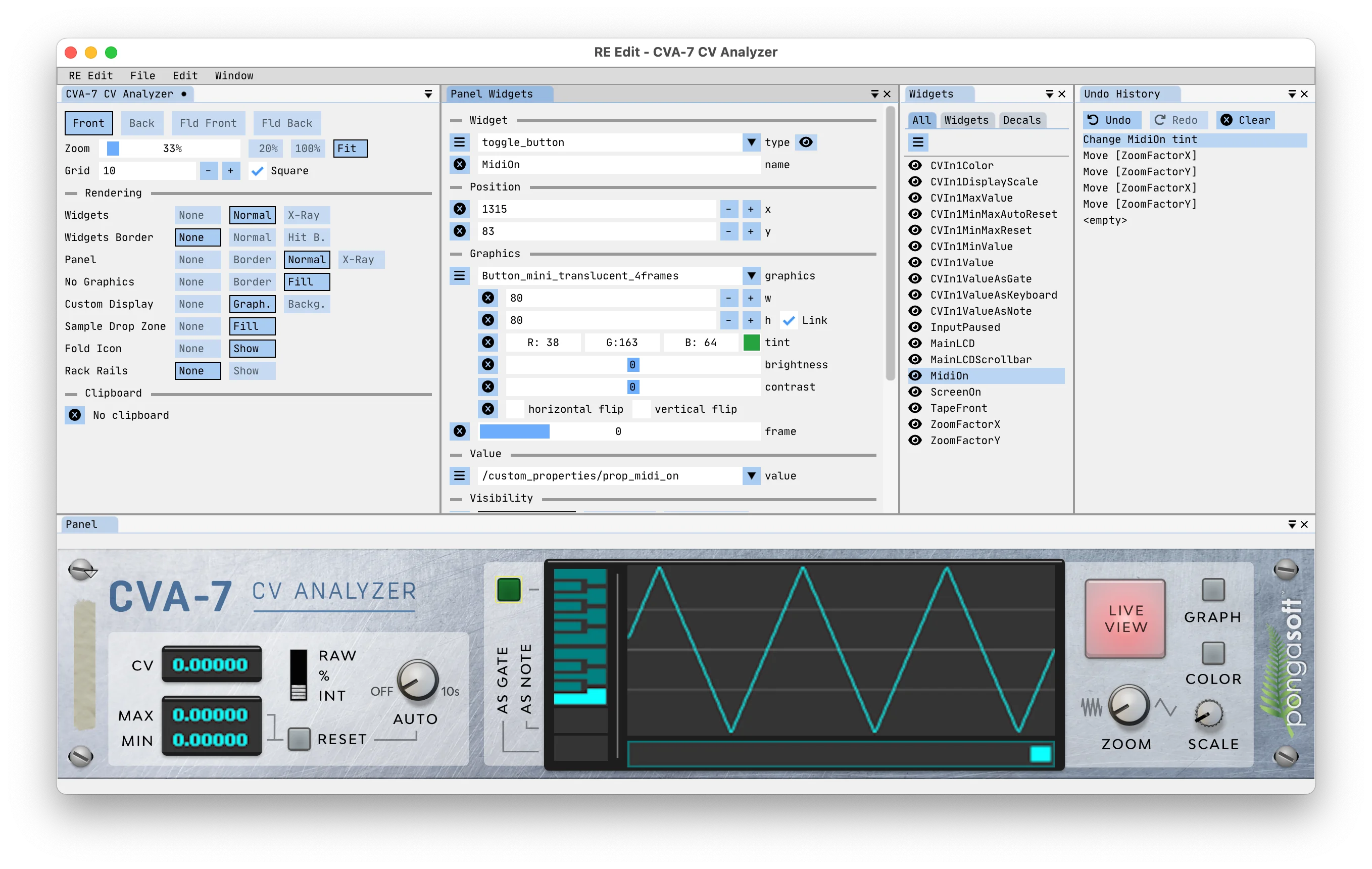The width and height of the screenshot is (1372, 869).
Task: Open the Widgets window options arrow
Action: (x=1050, y=94)
